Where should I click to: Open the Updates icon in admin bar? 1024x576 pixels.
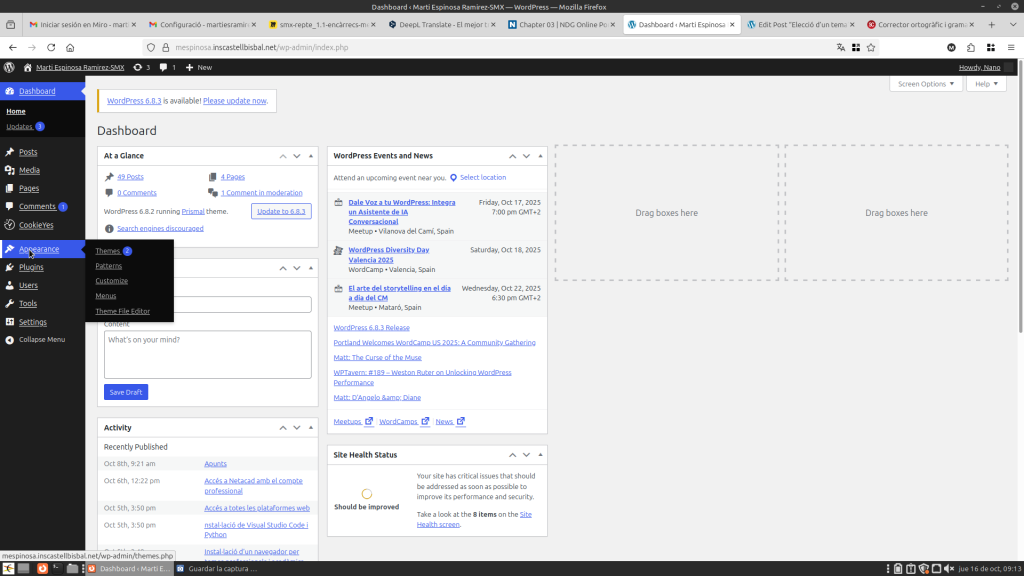tap(142, 67)
